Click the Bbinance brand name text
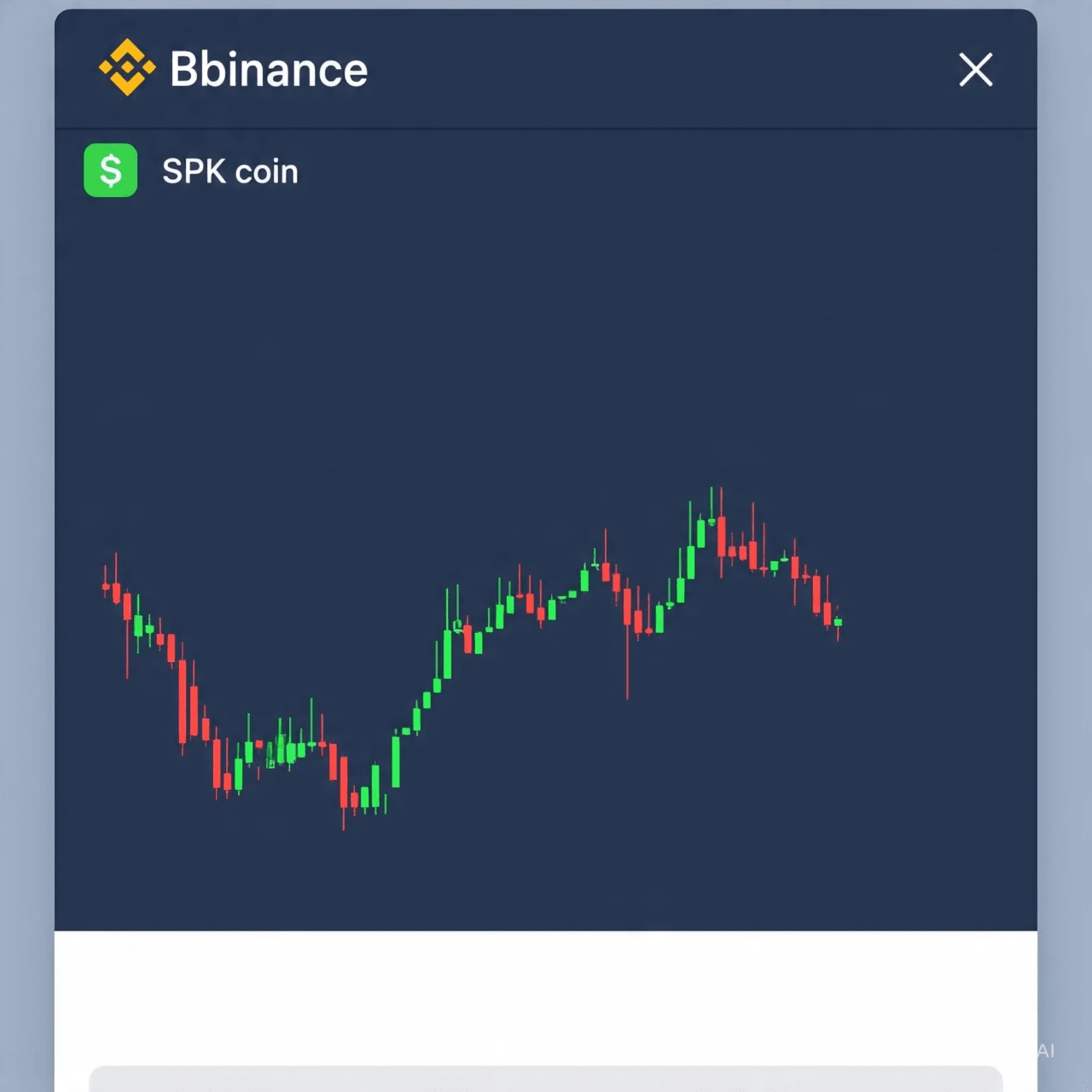 click(269, 69)
